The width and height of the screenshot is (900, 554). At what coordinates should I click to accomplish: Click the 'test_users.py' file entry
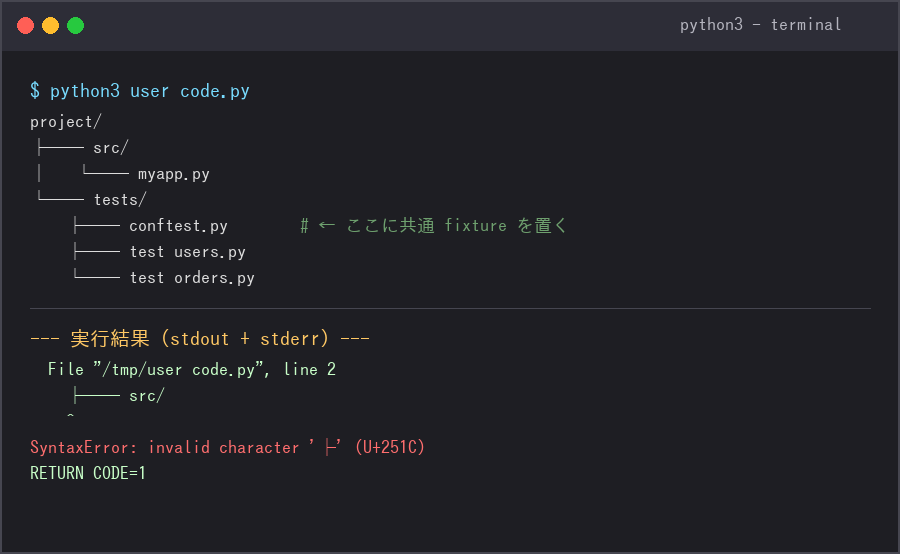tap(188, 252)
